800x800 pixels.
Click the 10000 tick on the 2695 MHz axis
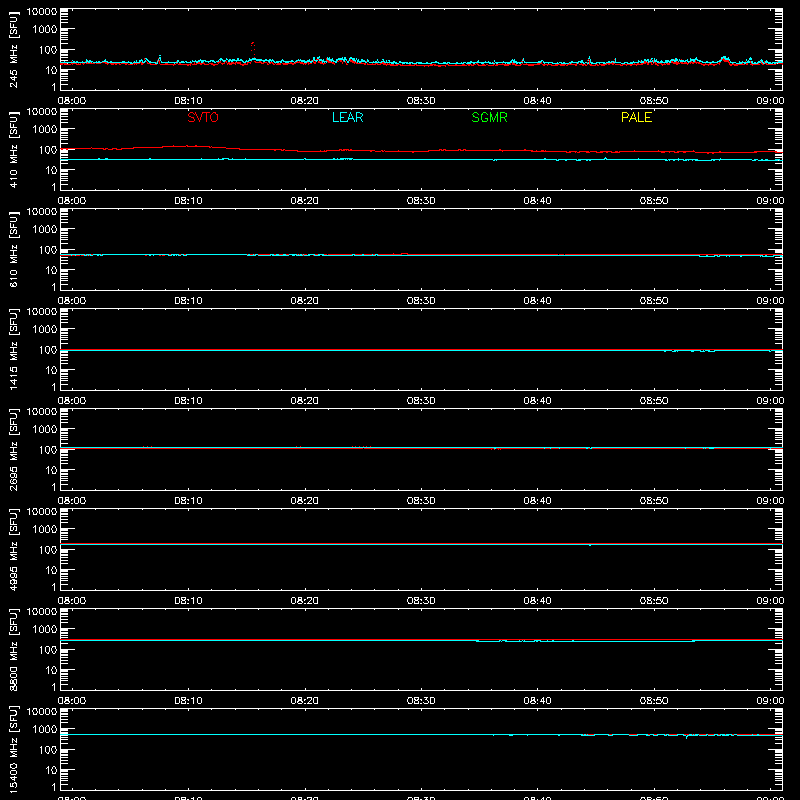(x=42, y=412)
